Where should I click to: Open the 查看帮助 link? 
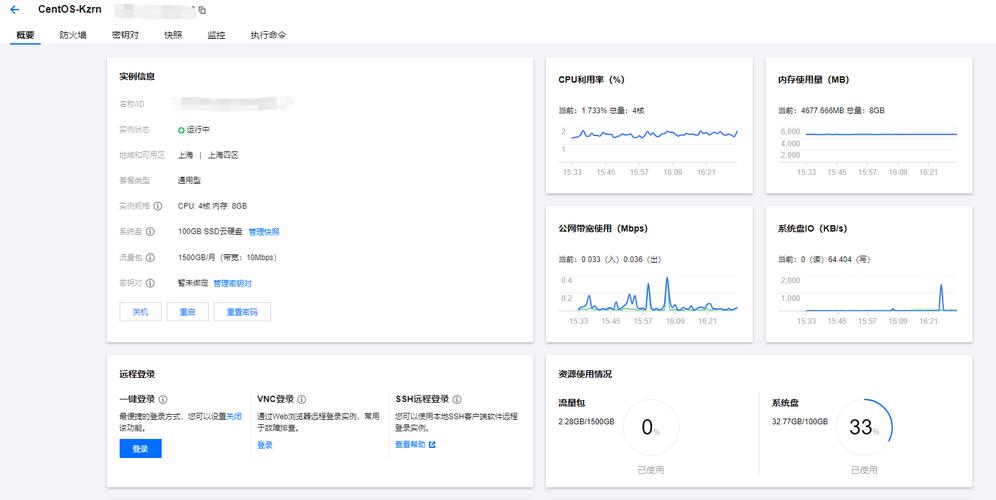pos(410,445)
